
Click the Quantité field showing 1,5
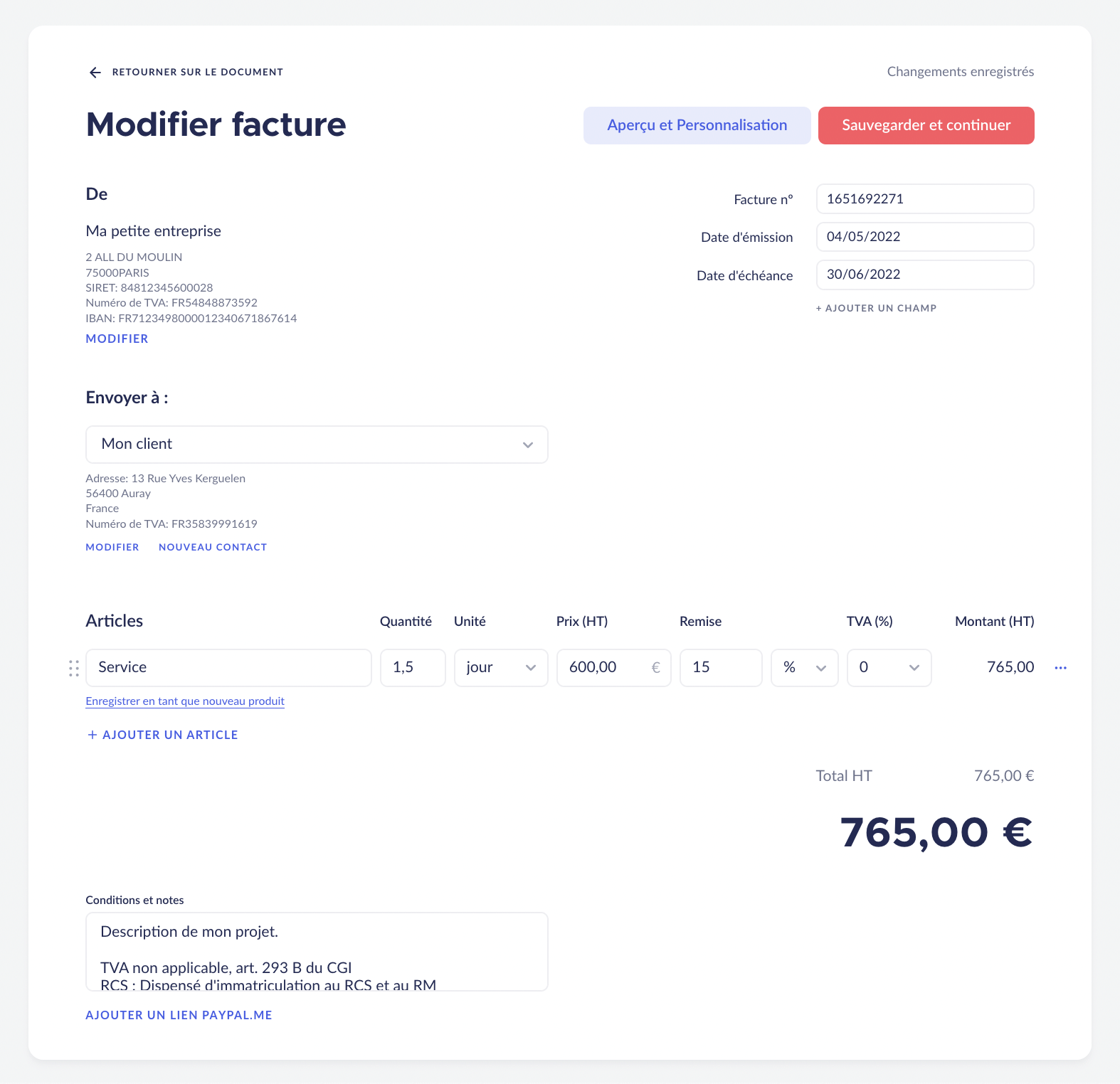coord(413,668)
